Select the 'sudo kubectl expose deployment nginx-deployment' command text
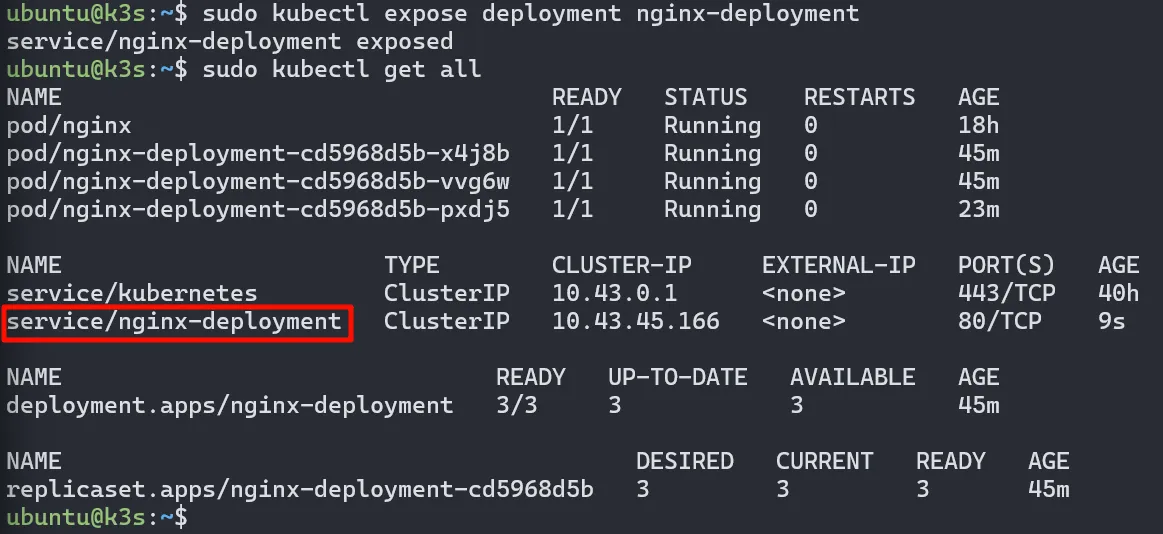Screen dimensions: 1163x534 (530, 14)
